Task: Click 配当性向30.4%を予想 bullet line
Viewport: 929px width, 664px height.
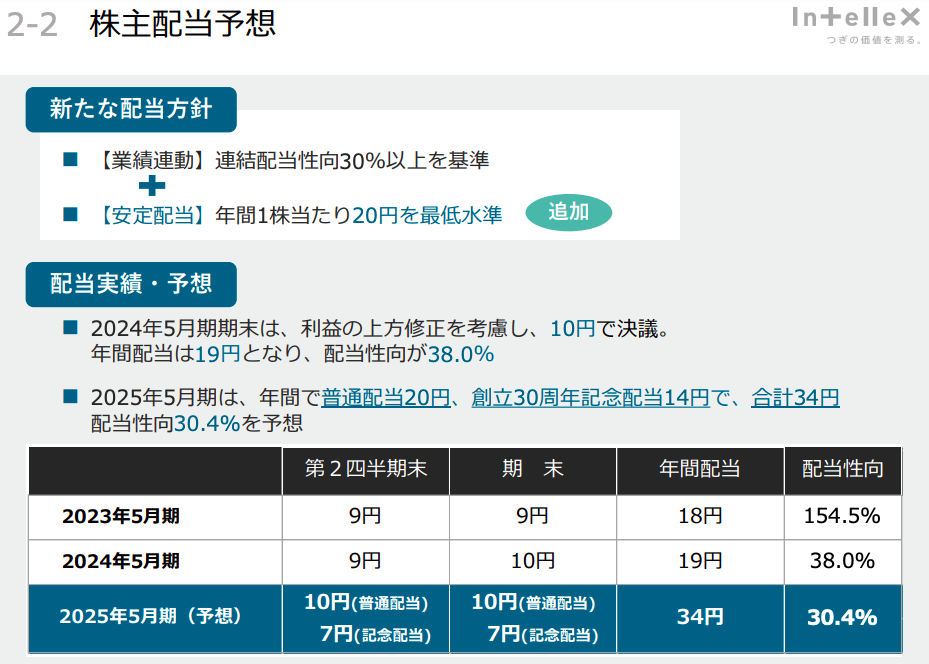Action: 197,424
